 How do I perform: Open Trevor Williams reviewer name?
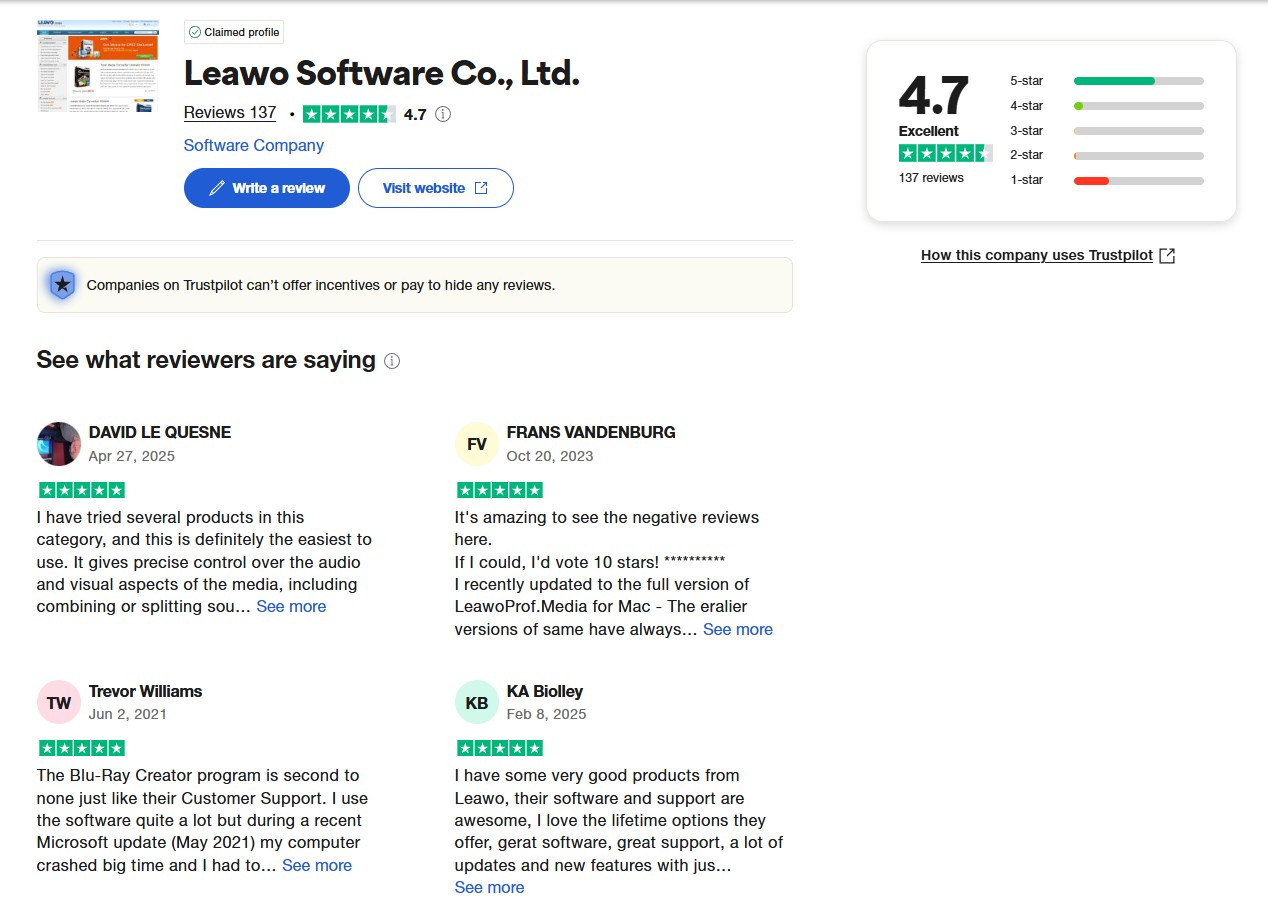coord(145,691)
